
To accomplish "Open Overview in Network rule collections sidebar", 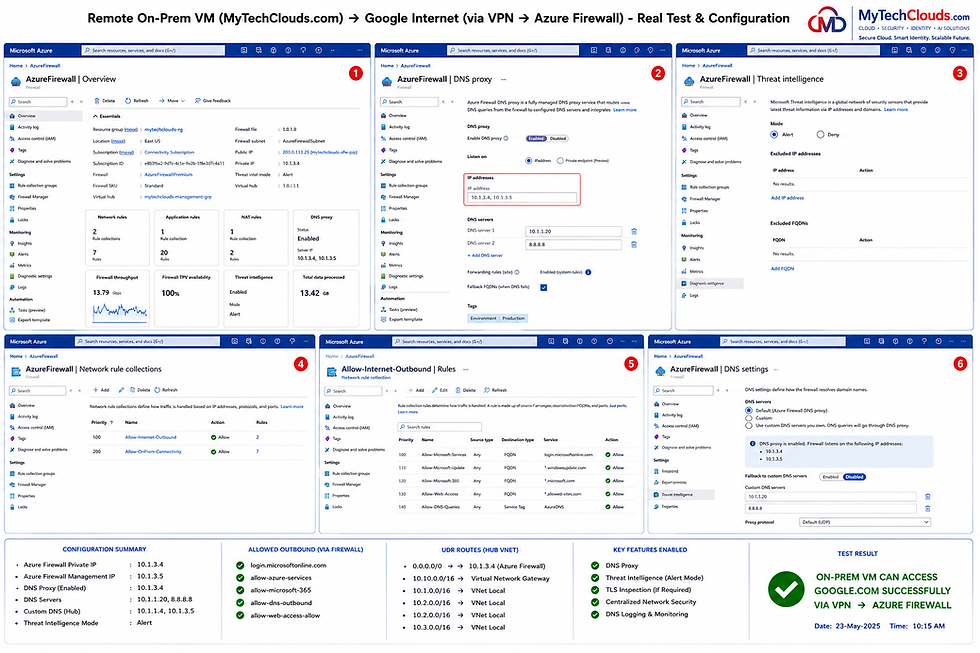I will (22, 406).
